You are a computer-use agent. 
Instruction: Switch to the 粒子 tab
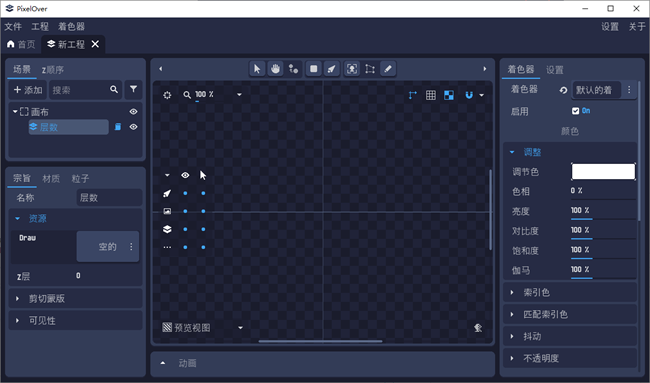(80, 179)
